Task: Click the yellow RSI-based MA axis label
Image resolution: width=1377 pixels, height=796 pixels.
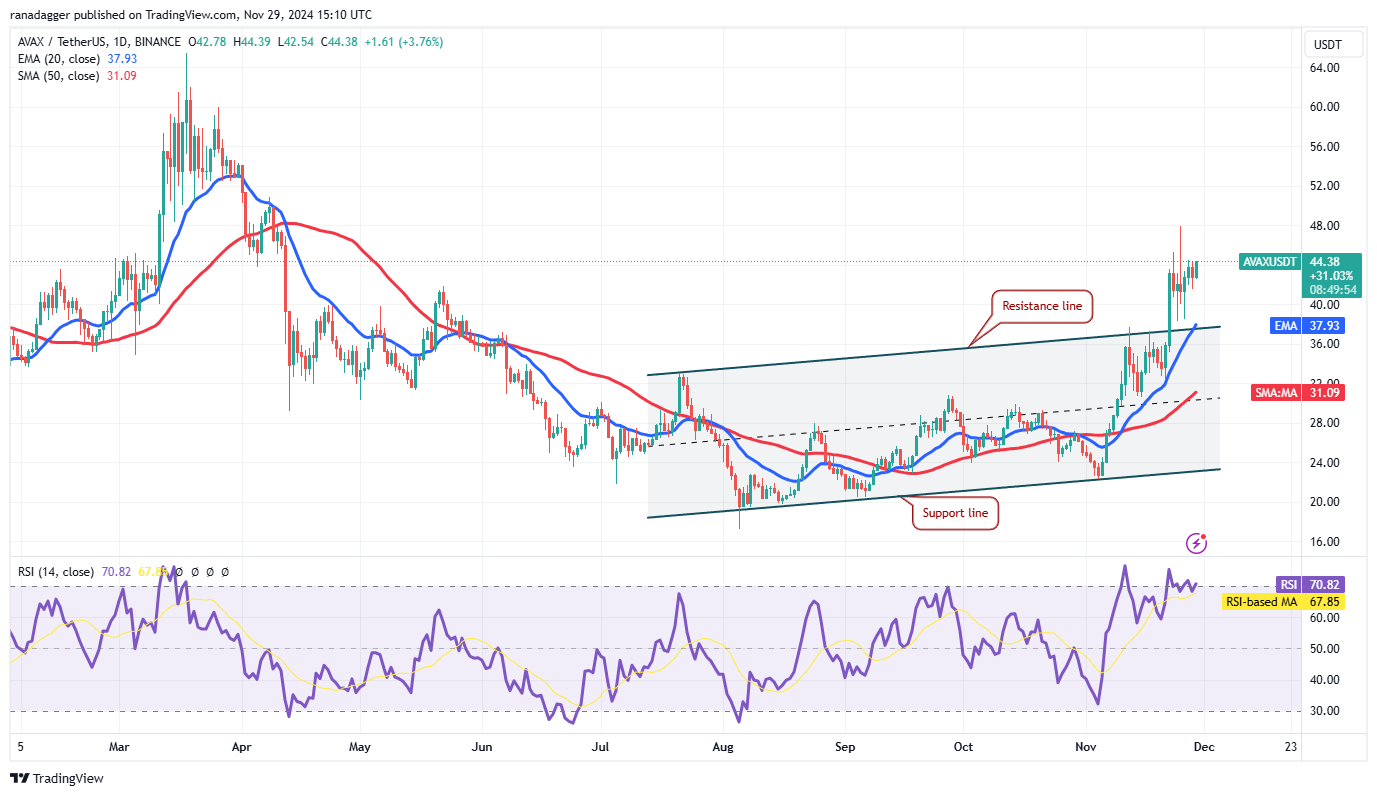Action: point(1262,602)
